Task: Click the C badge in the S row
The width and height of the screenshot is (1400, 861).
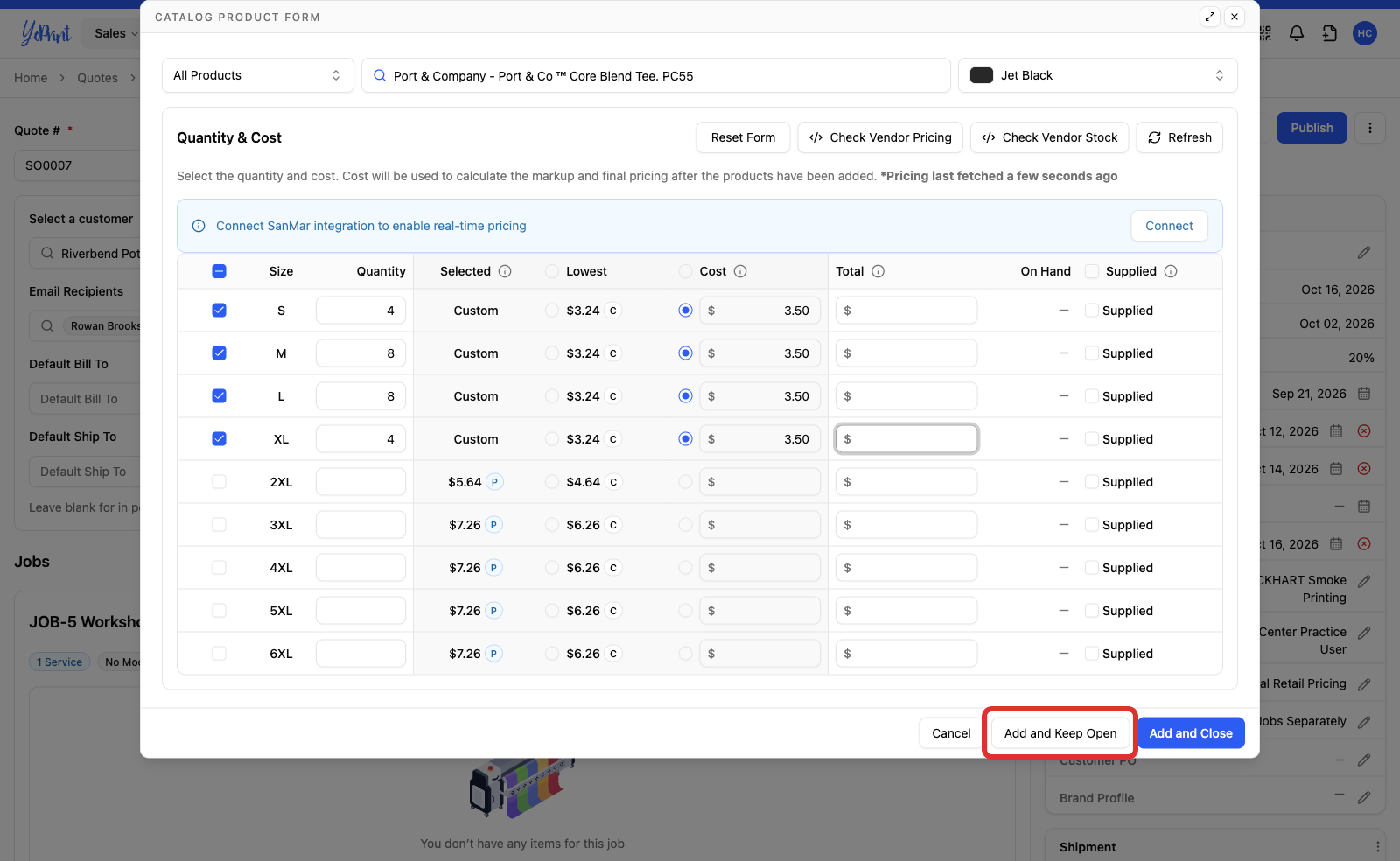Action: coord(613,311)
